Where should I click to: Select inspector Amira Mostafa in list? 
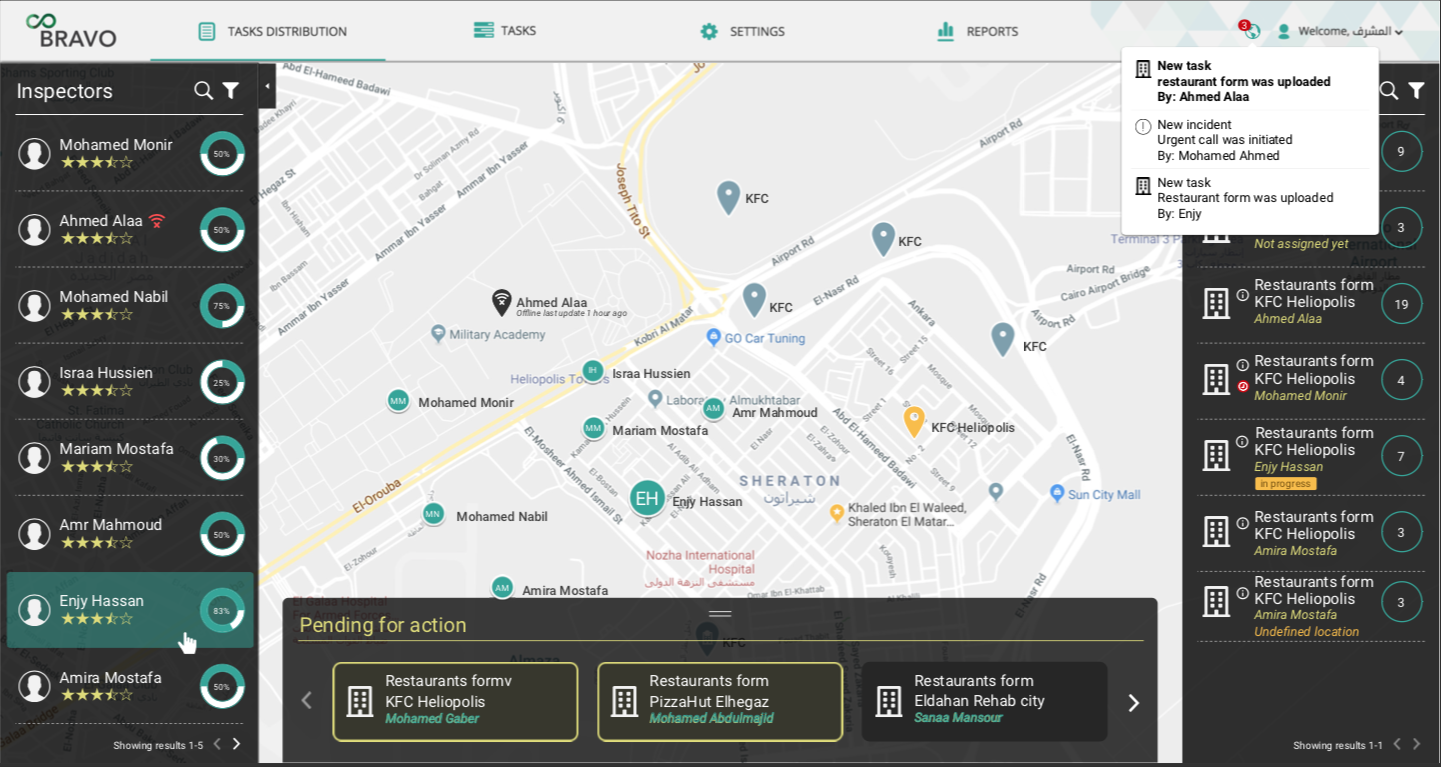click(130, 686)
